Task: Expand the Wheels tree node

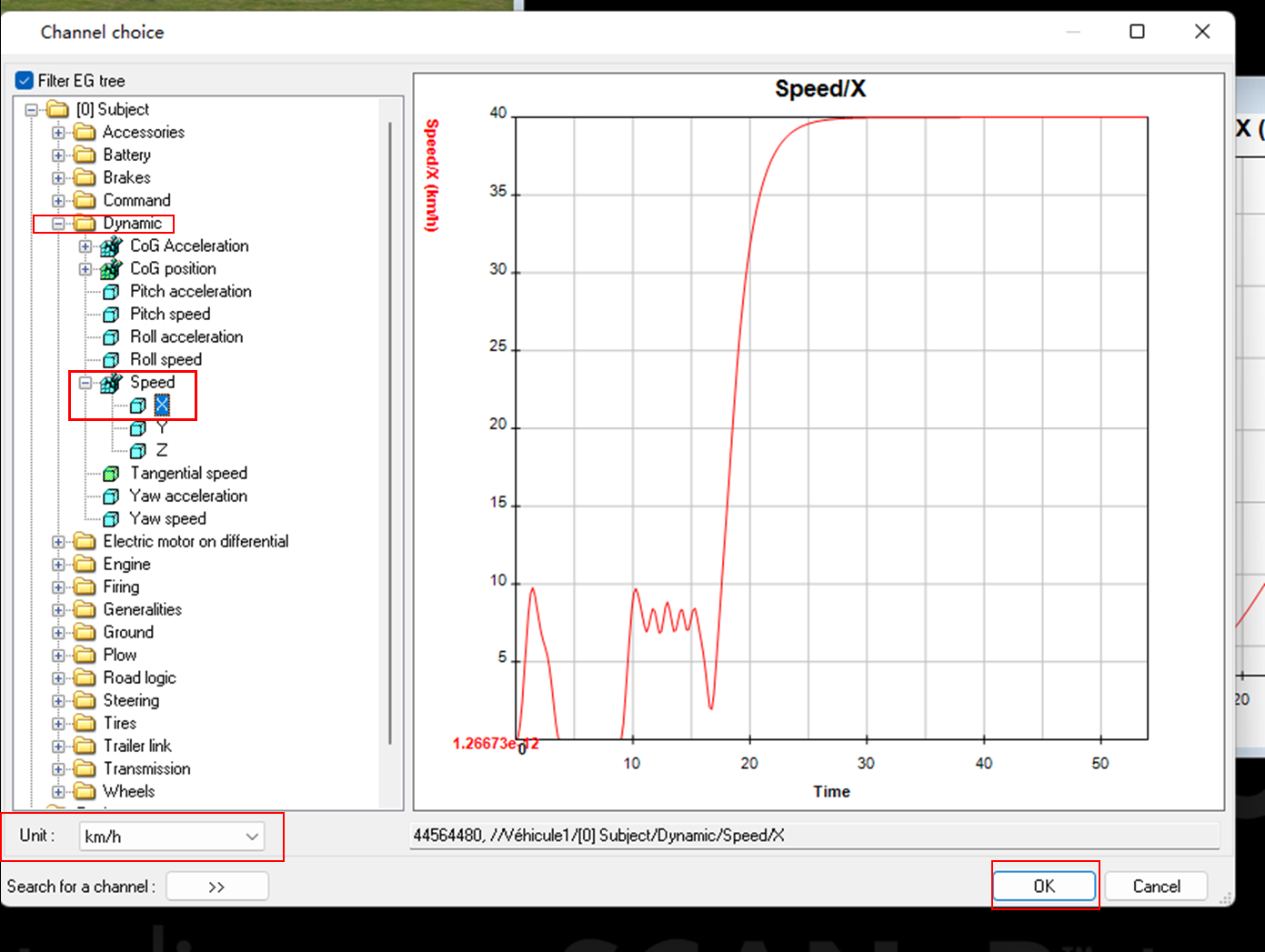Action: click(58, 792)
